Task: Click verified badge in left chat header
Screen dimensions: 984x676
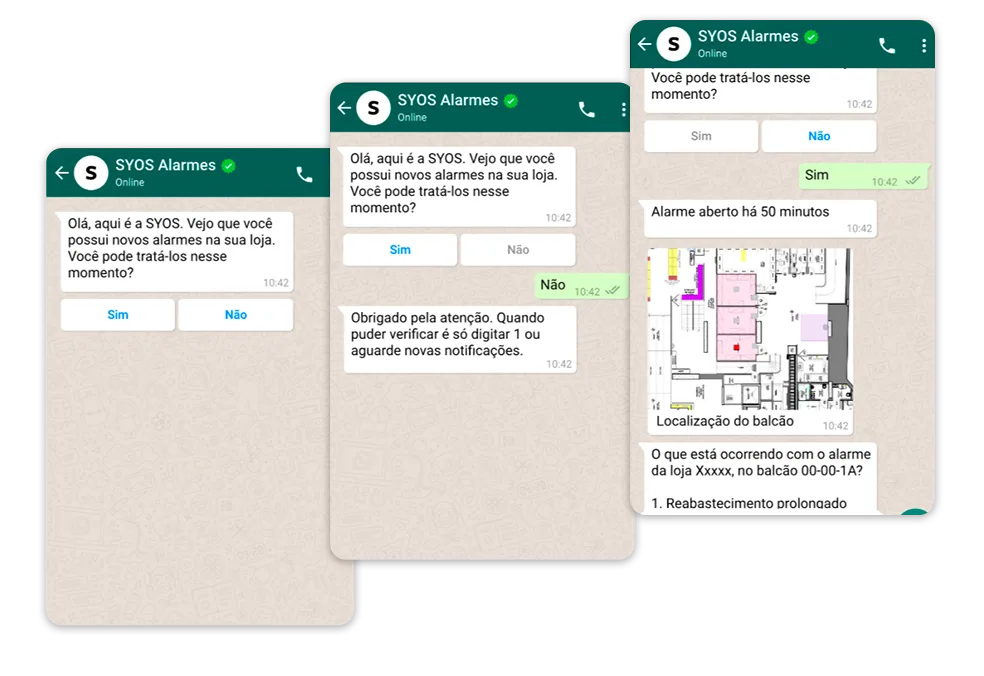Action: 228,166
